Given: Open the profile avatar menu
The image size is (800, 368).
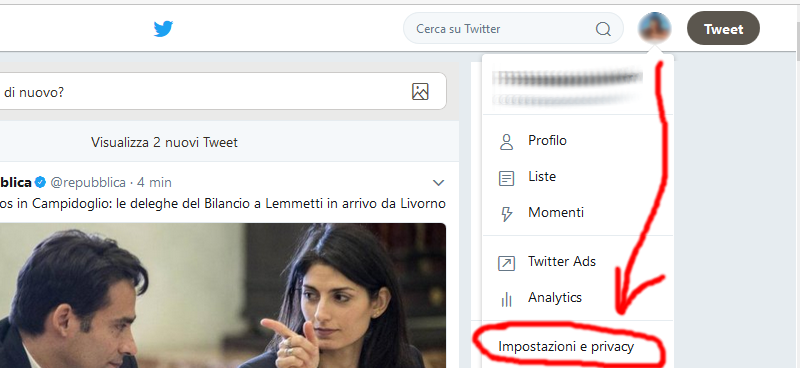Looking at the screenshot, I should (654, 28).
